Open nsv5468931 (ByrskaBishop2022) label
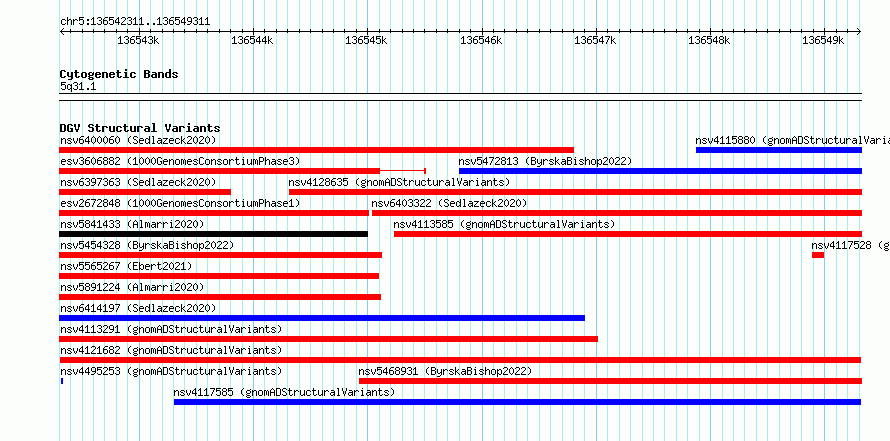Image resolution: width=890 pixels, height=441 pixels. click(445, 371)
